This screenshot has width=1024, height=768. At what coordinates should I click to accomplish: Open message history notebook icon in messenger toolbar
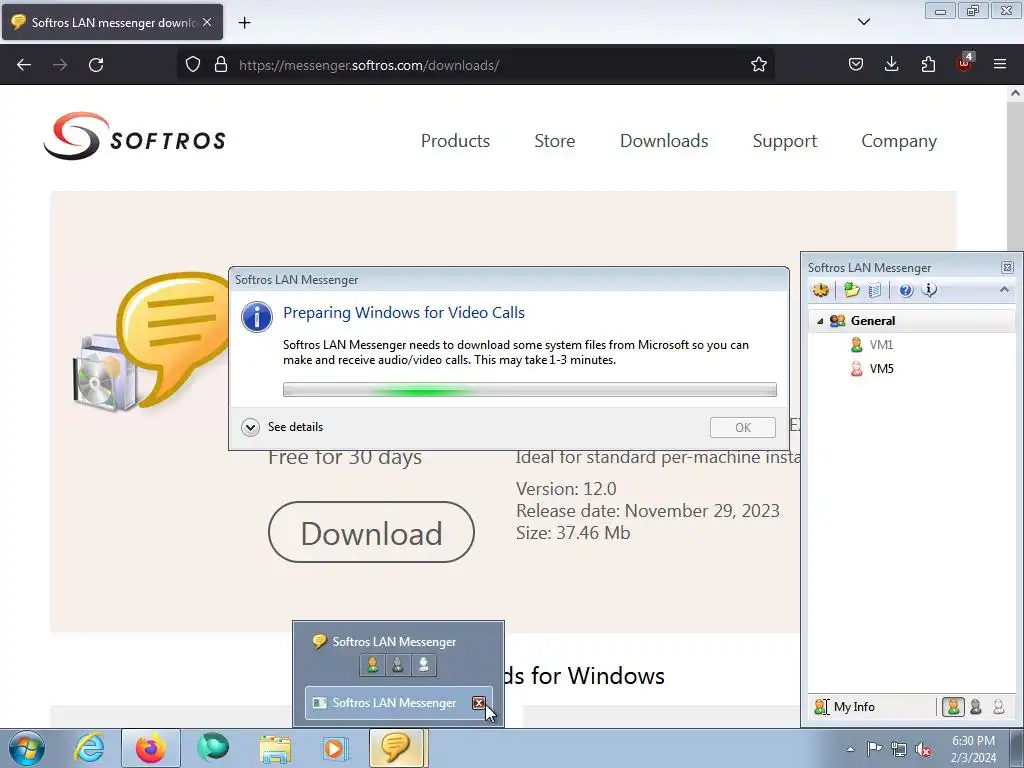click(x=875, y=290)
